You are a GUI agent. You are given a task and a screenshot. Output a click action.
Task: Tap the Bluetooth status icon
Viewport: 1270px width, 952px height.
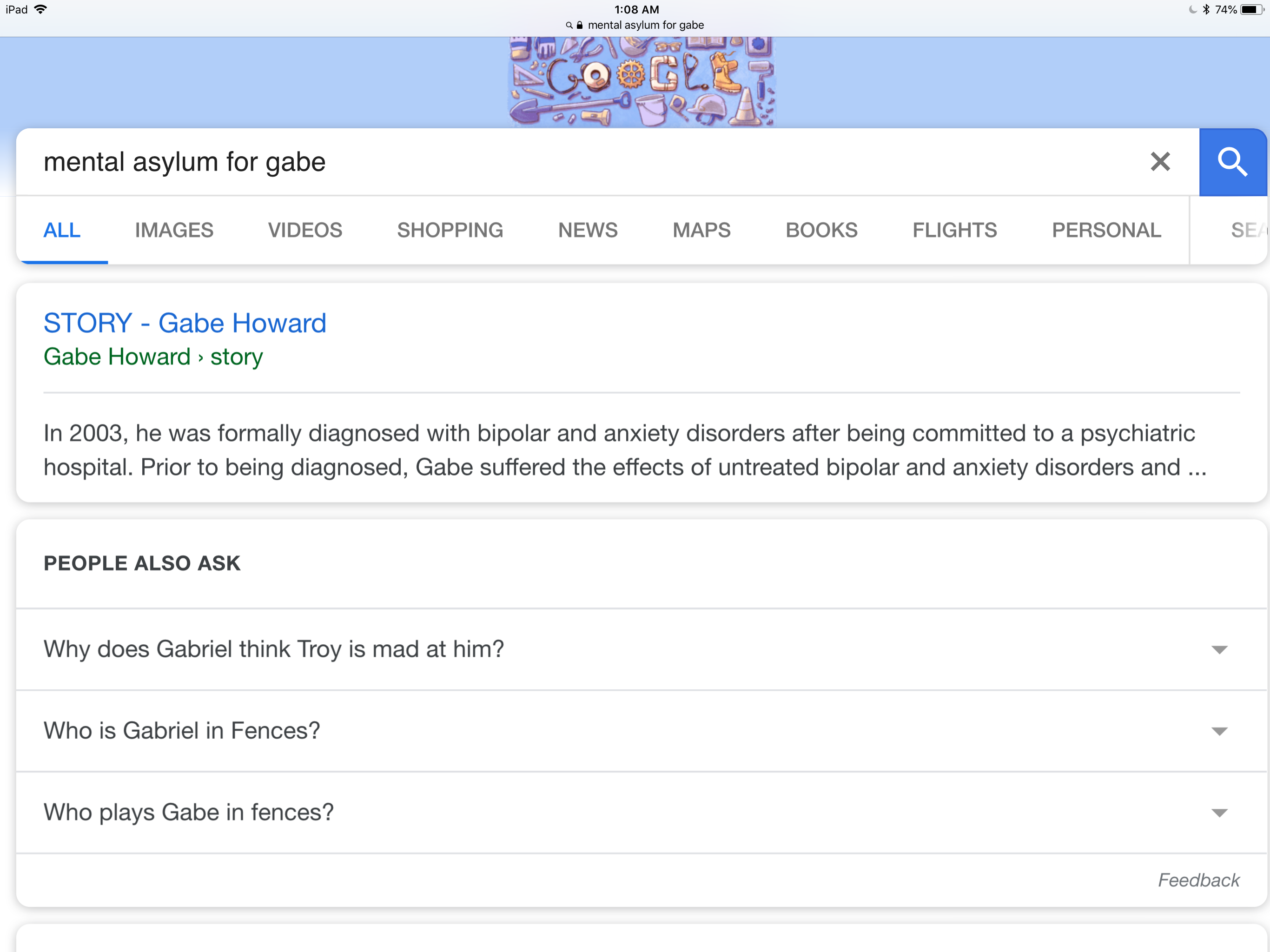pyautogui.click(x=1206, y=10)
